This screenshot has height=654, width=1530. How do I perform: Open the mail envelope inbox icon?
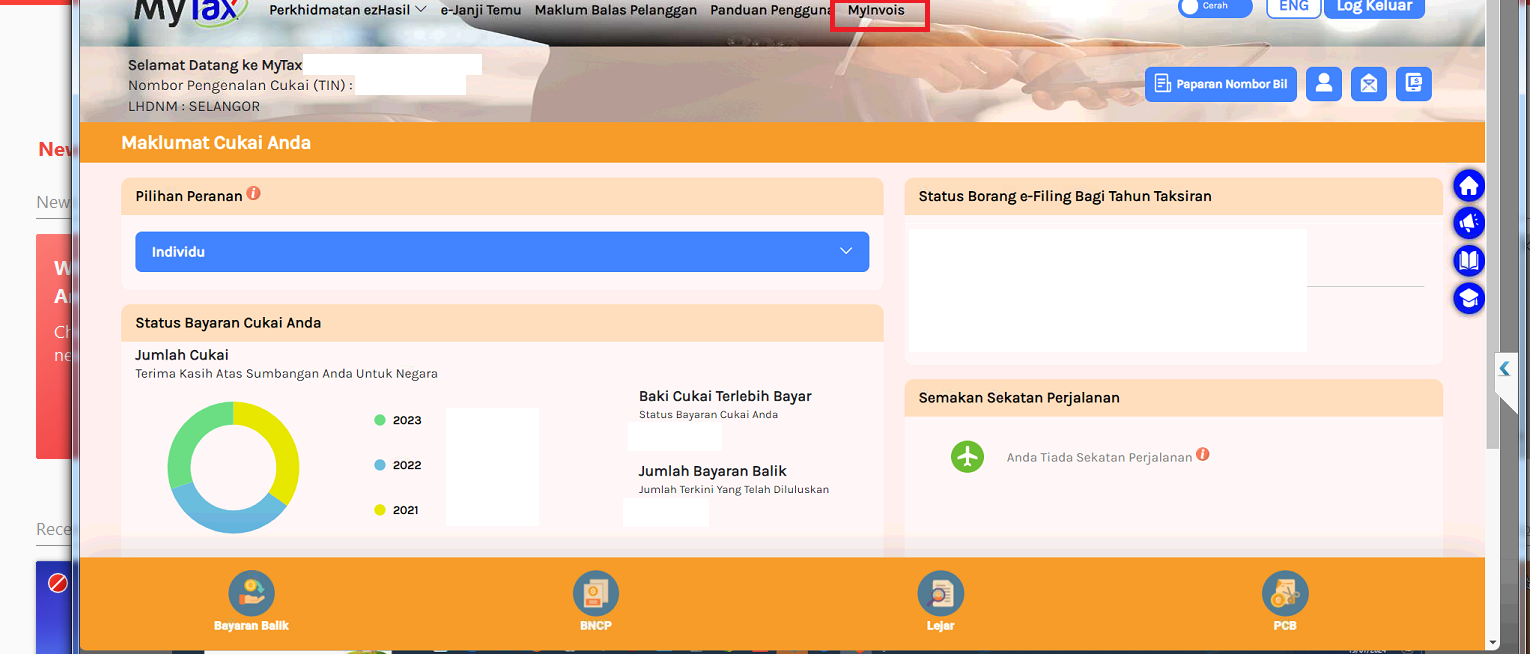click(x=1368, y=84)
